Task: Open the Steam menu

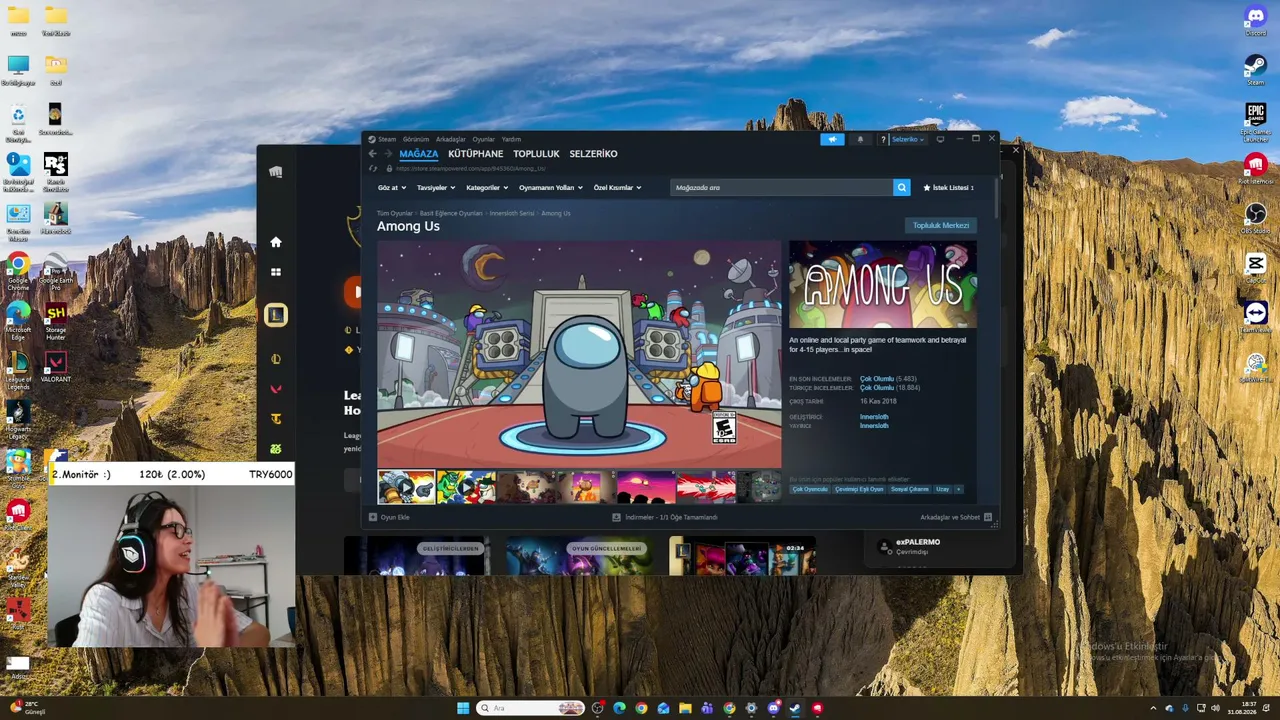Action: coord(386,139)
